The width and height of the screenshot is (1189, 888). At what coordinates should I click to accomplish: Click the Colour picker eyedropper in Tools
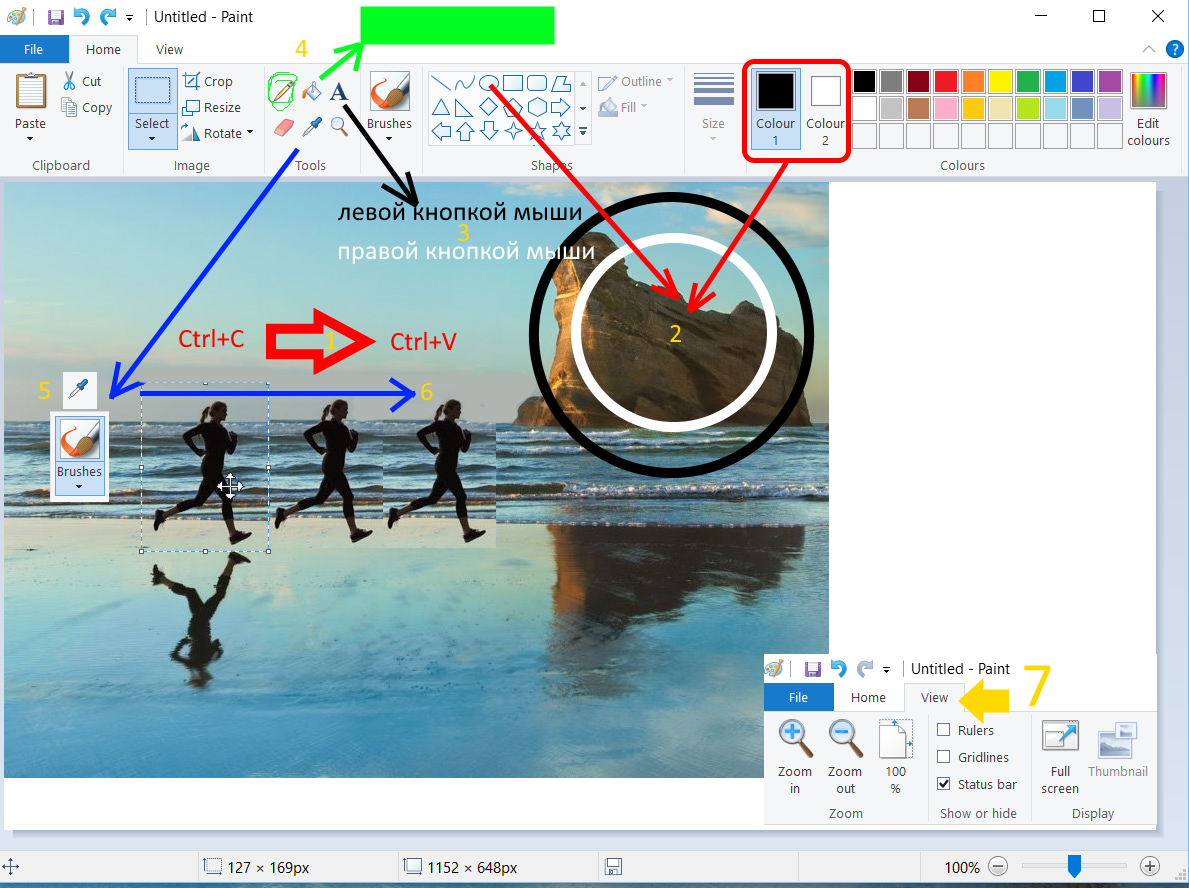(312, 126)
